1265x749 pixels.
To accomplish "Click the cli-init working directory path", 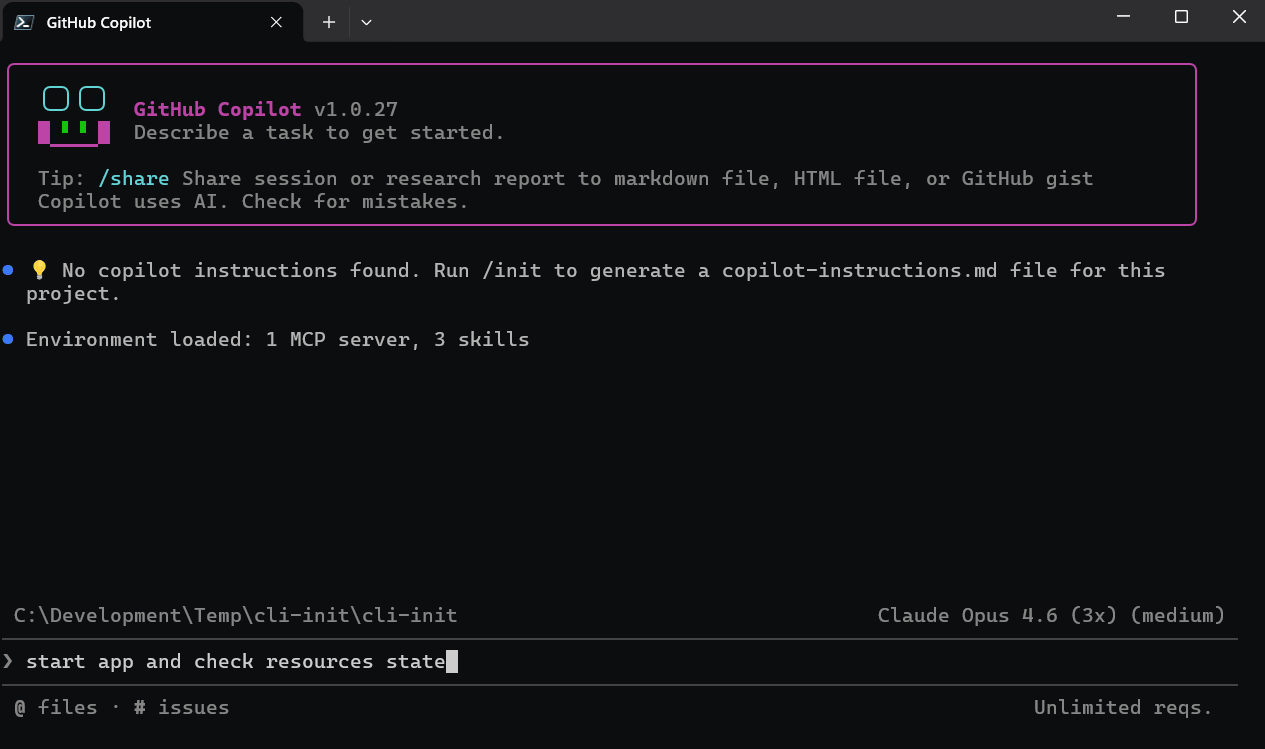I will [x=235, y=615].
